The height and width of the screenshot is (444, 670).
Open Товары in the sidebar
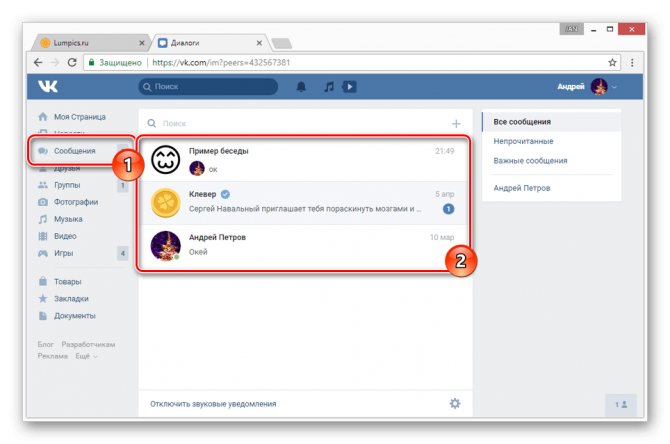tap(68, 282)
